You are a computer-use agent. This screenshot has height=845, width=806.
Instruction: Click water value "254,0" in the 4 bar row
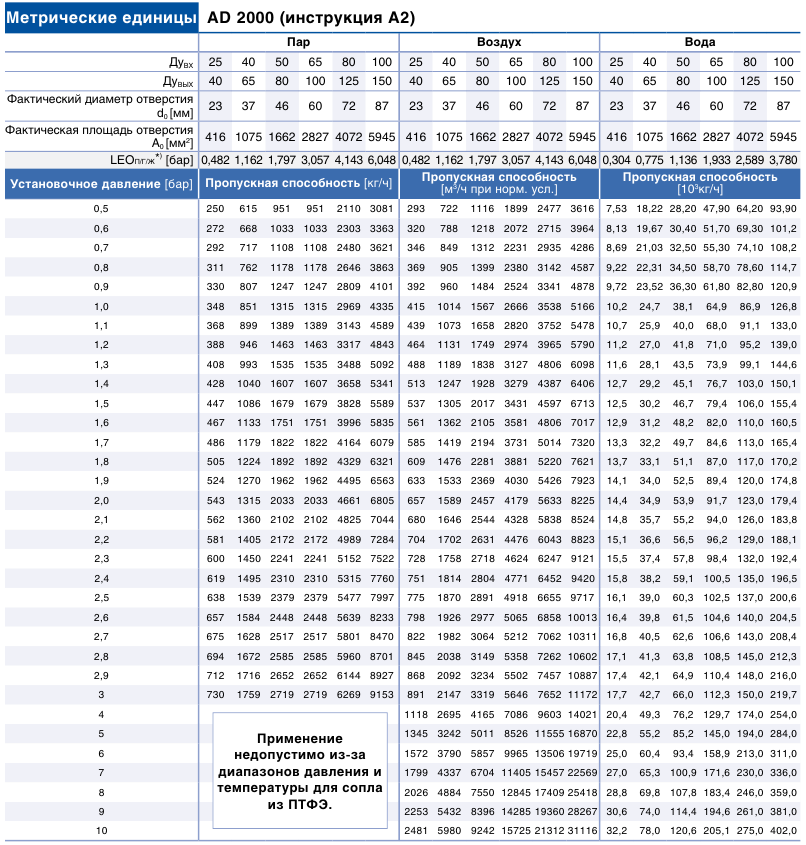(783, 715)
